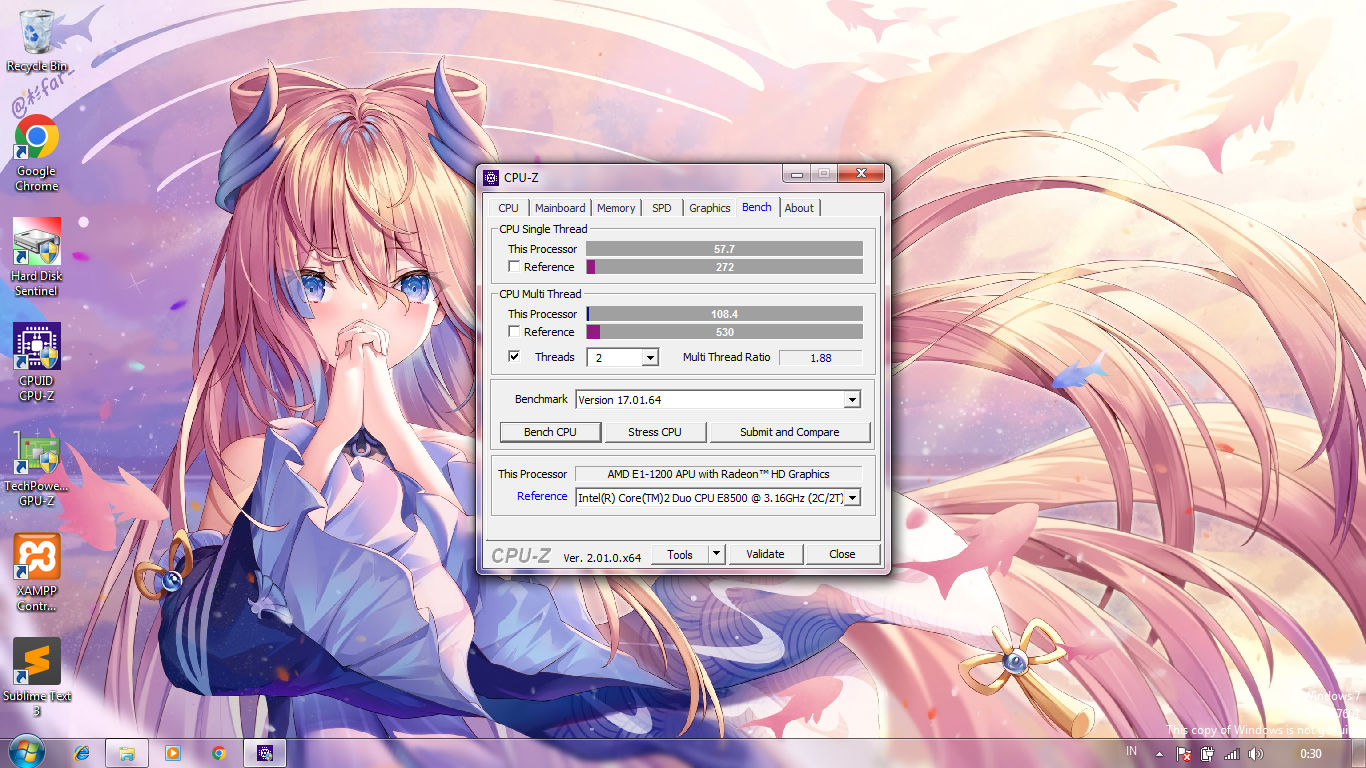Switch to the Memory tab
This screenshot has height=768, width=1366.
point(616,208)
